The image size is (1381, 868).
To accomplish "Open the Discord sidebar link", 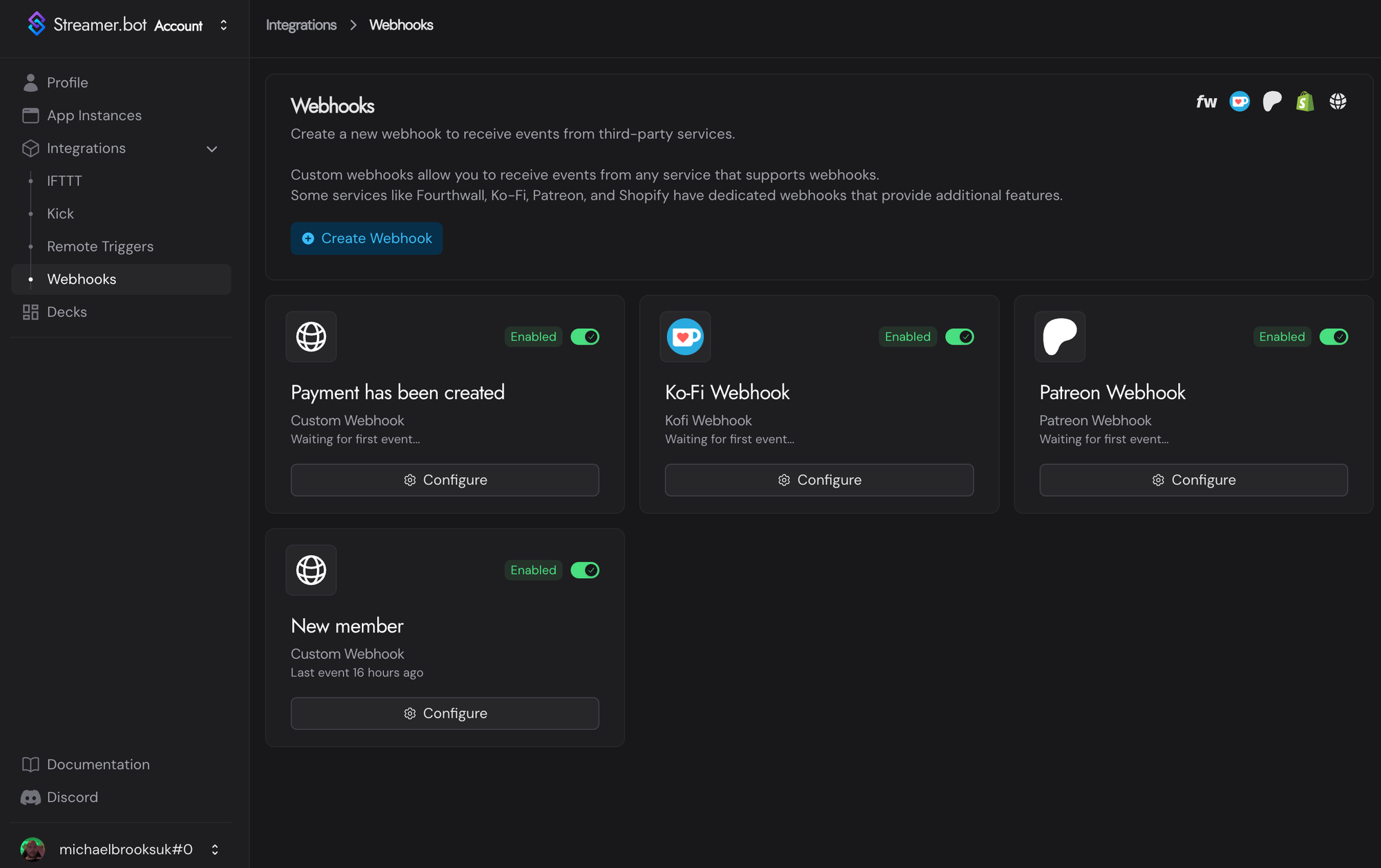I will click(72, 797).
